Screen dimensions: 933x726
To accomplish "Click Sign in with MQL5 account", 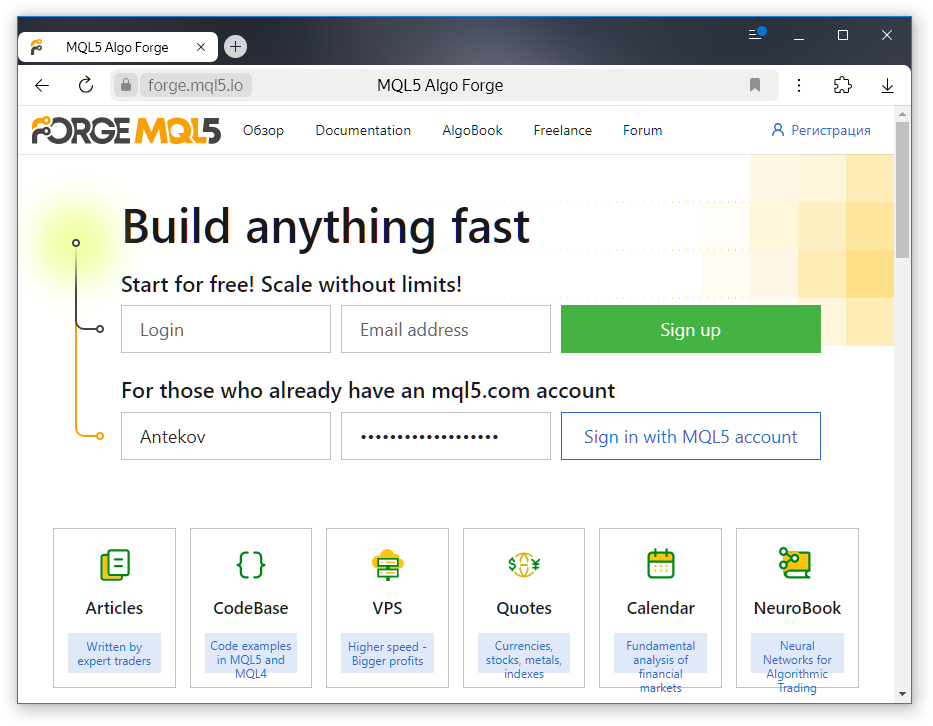I will (690, 436).
